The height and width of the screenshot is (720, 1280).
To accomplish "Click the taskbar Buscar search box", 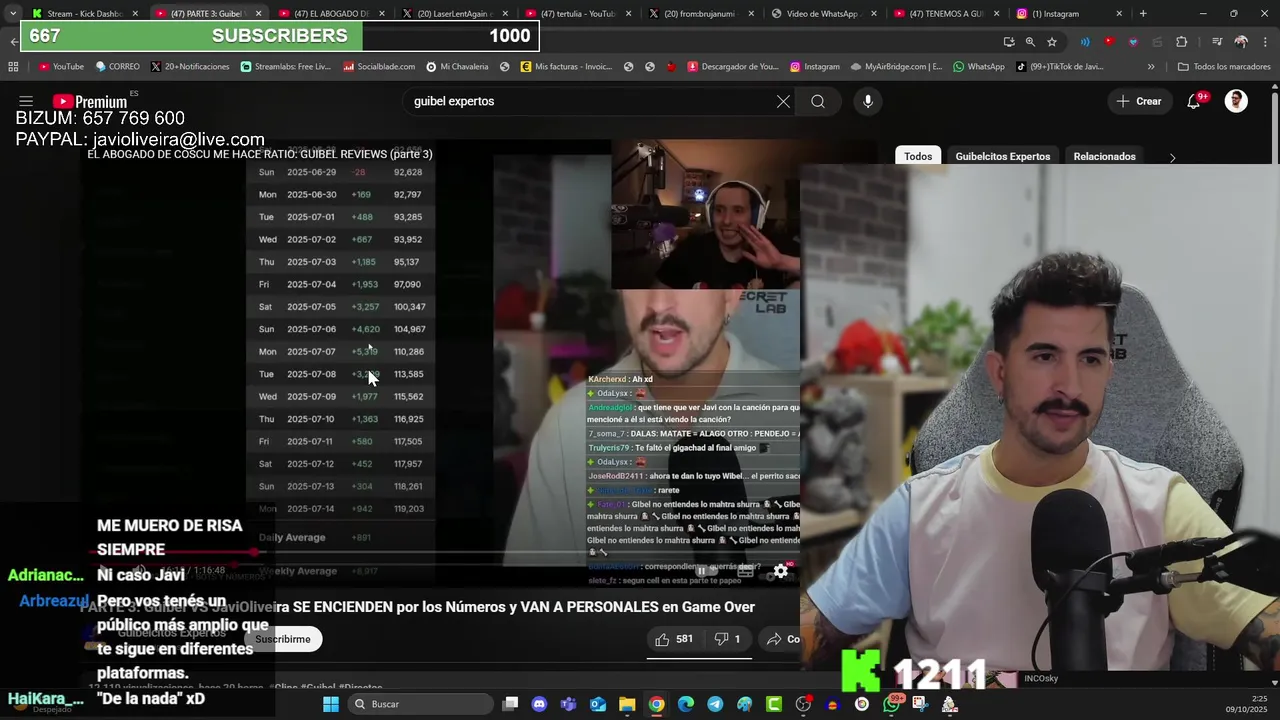I will pyautogui.click(x=421, y=704).
